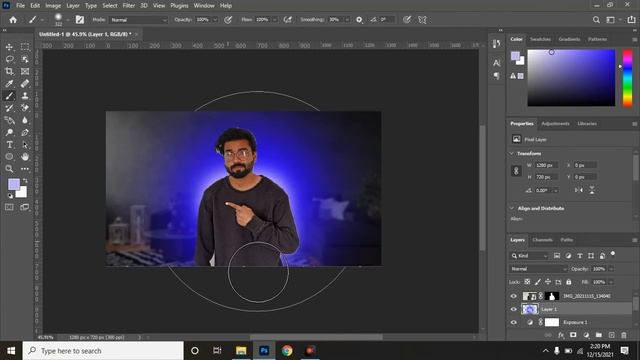Select the Healing Brush tool

click(25, 84)
